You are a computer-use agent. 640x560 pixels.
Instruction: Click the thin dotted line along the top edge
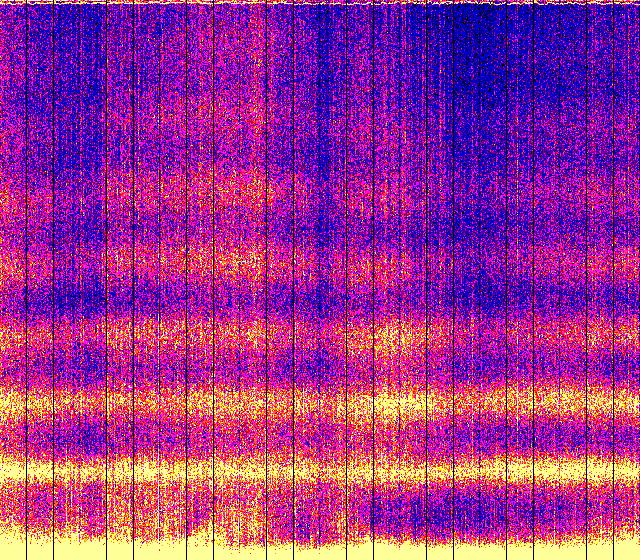click(320, 3)
